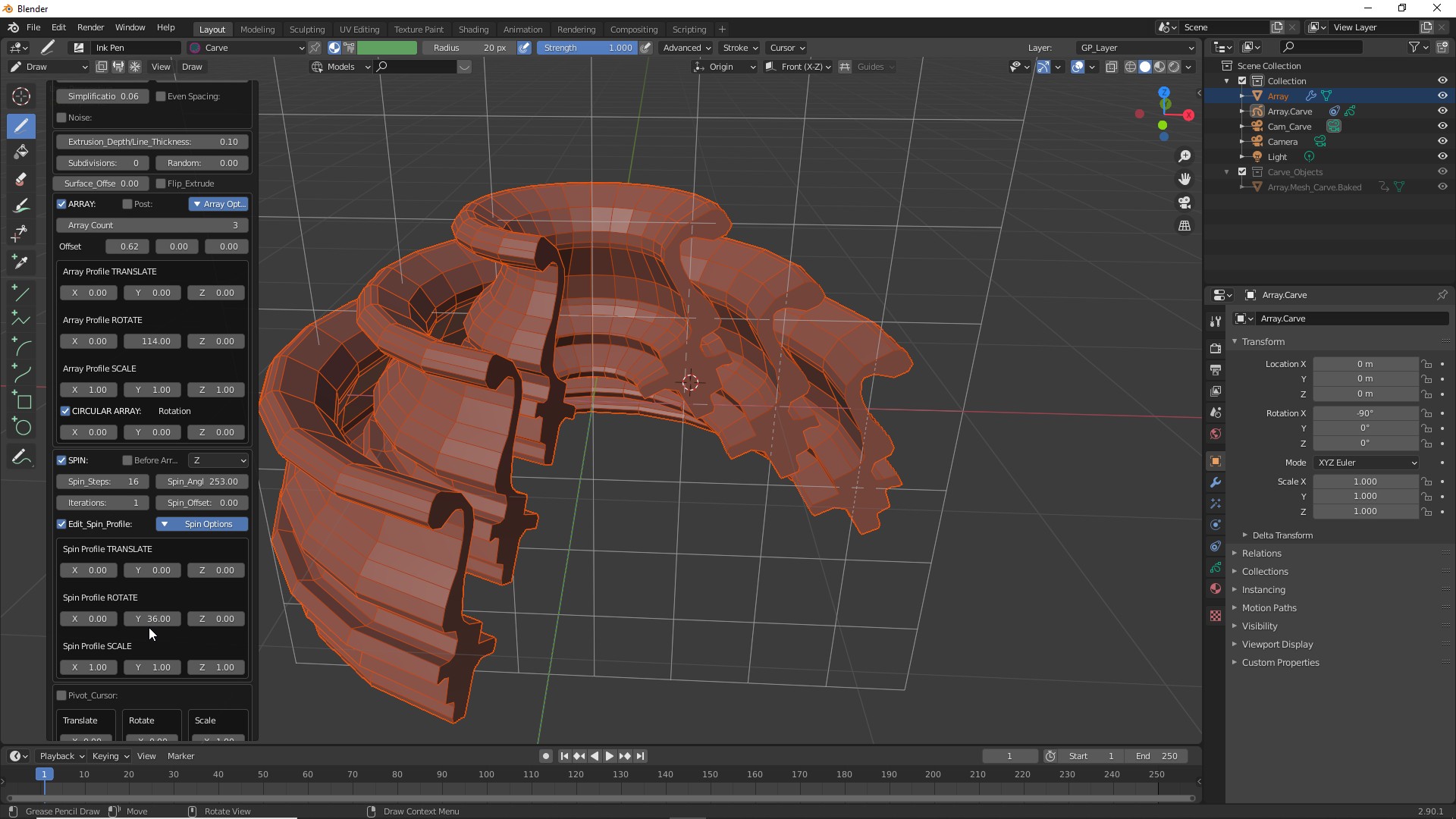Open the Modifier properties wrench tab
The height and width of the screenshot is (819, 1456).
click(1216, 482)
